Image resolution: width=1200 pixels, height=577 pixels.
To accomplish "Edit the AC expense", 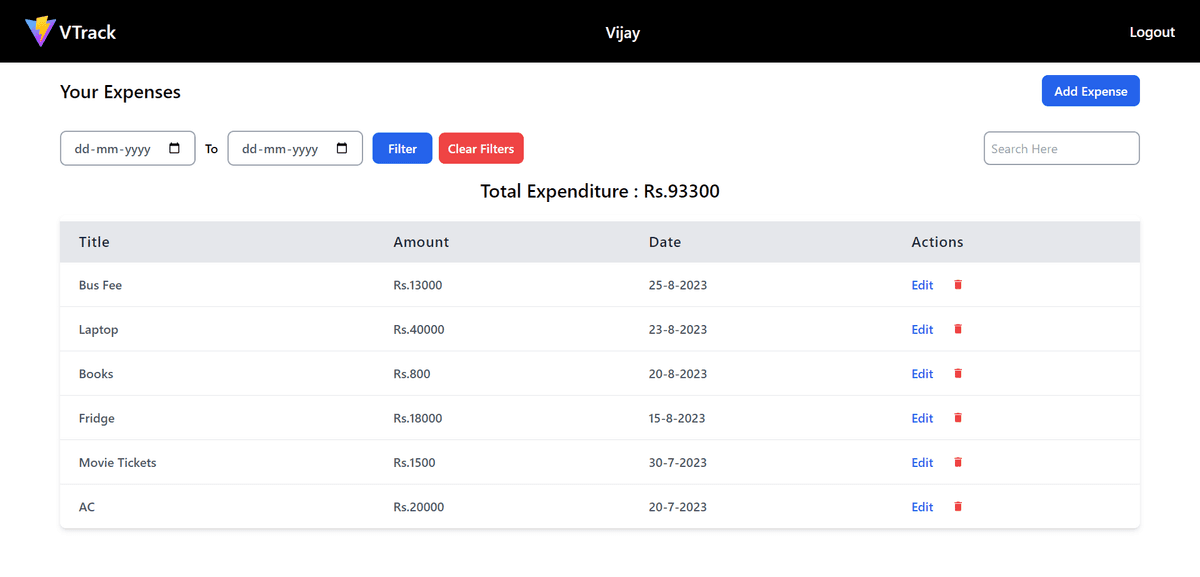I will pos(922,506).
